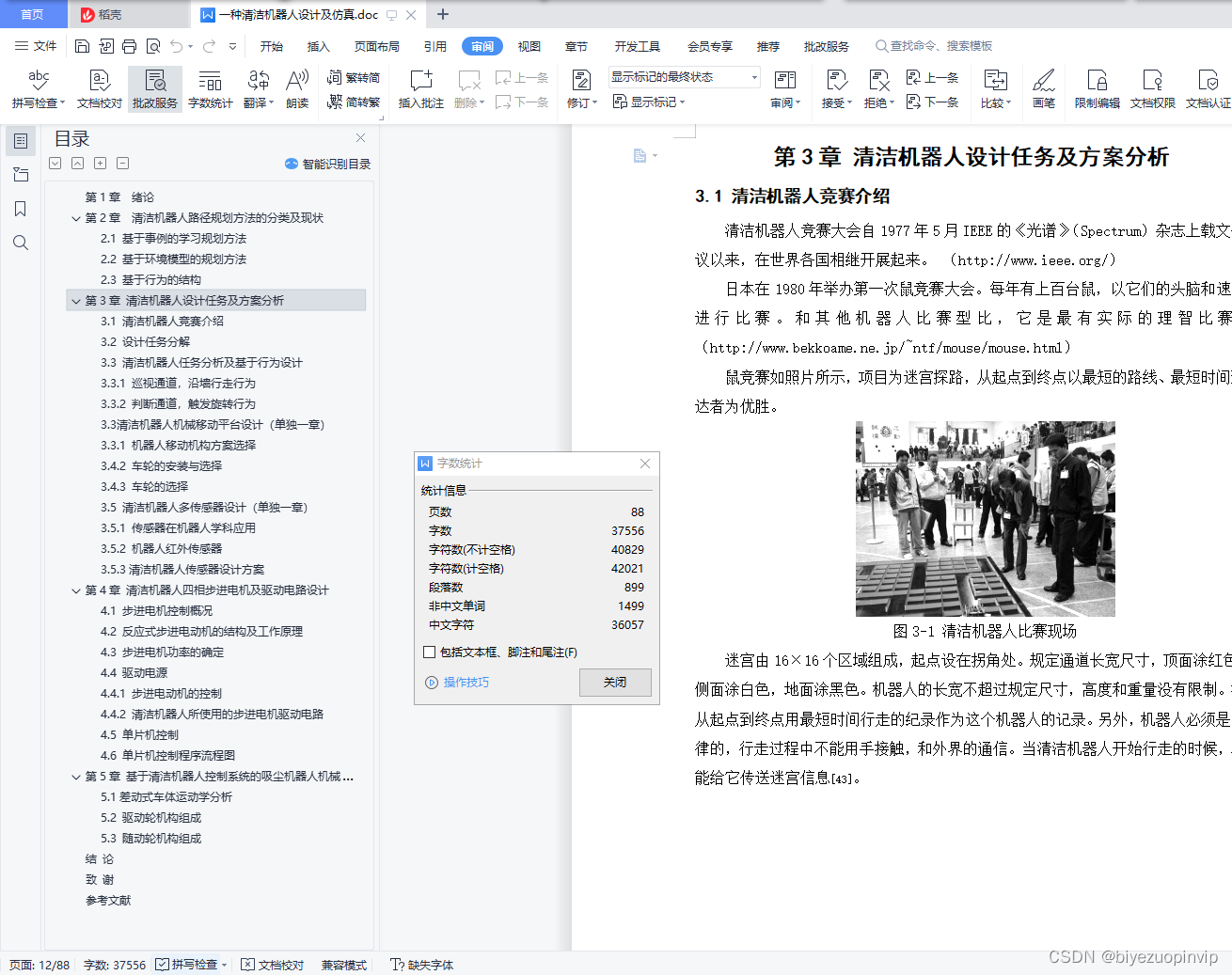Open the 会员专享 ribbon tab
Image resolution: width=1232 pixels, height=975 pixels.
point(710,46)
